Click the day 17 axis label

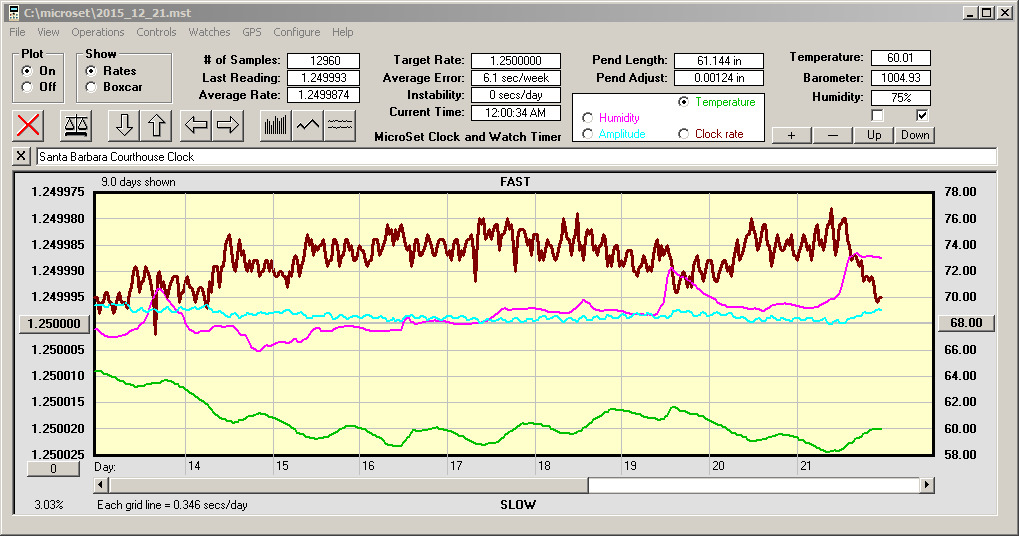(456, 466)
